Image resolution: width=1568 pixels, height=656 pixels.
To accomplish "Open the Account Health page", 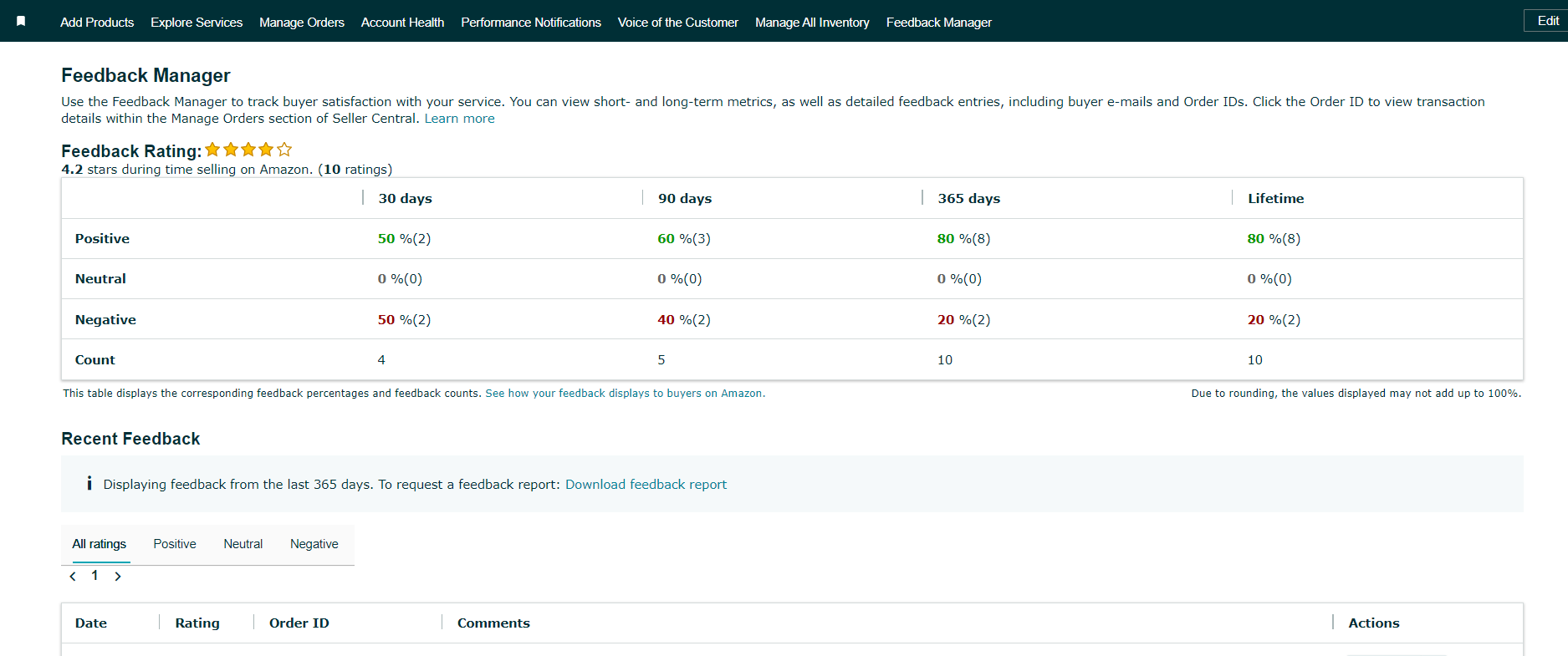I will [402, 23].
